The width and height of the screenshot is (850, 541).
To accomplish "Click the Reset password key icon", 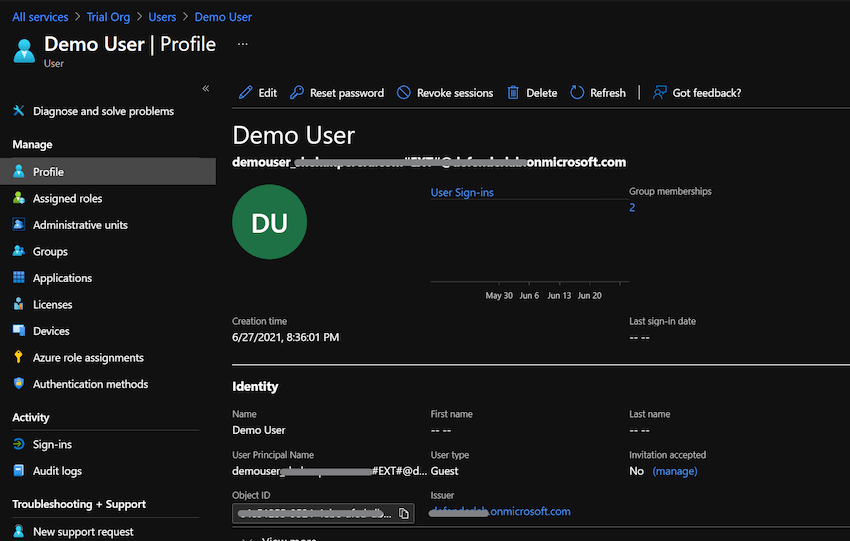I will click(x=296, y=93).
